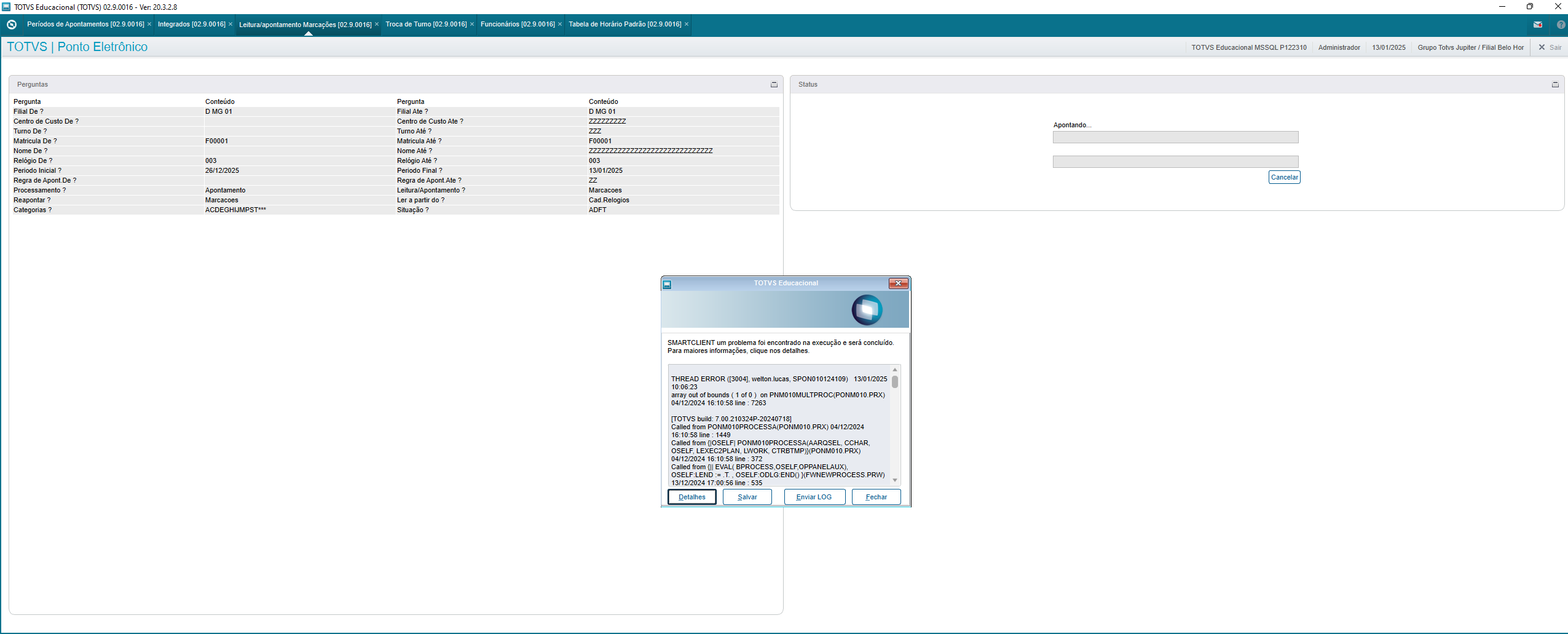Click the 'Nome Até ?' label
The width and height of the screenshot is (1568, 634).
[x=414, y=151]
